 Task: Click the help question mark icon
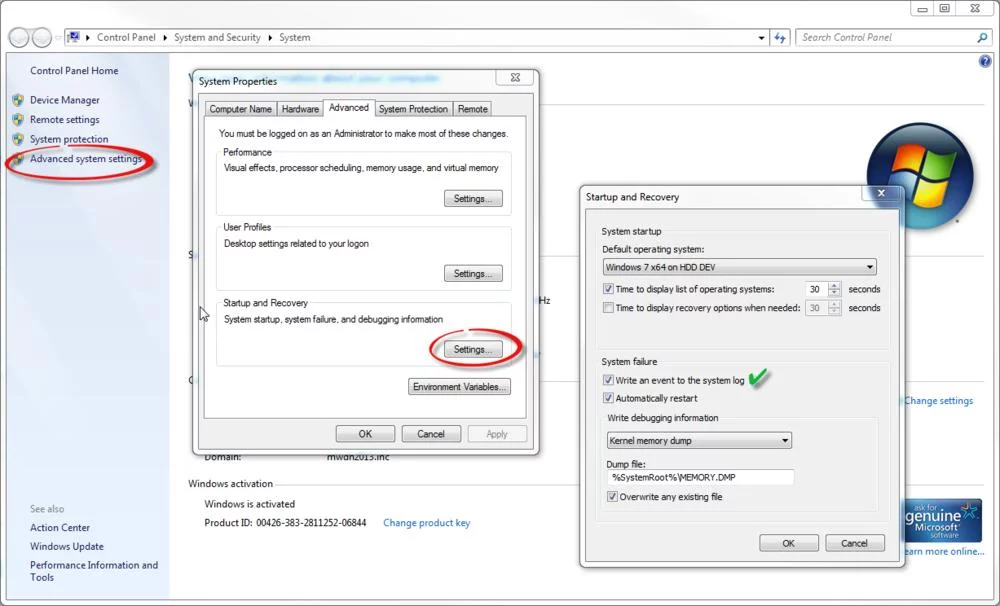click(985, 61)
